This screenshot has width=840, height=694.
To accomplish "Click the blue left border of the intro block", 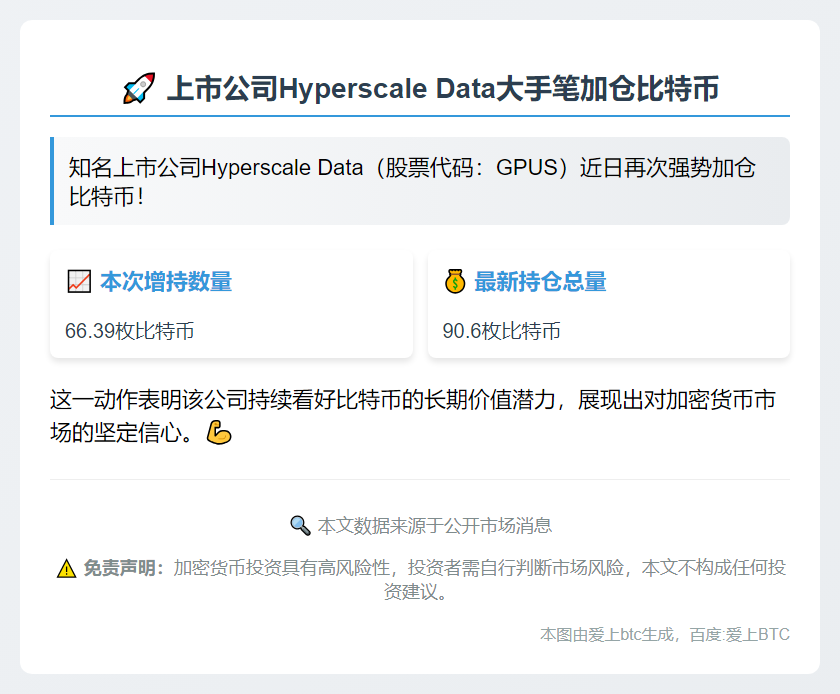I will [52, 181].
